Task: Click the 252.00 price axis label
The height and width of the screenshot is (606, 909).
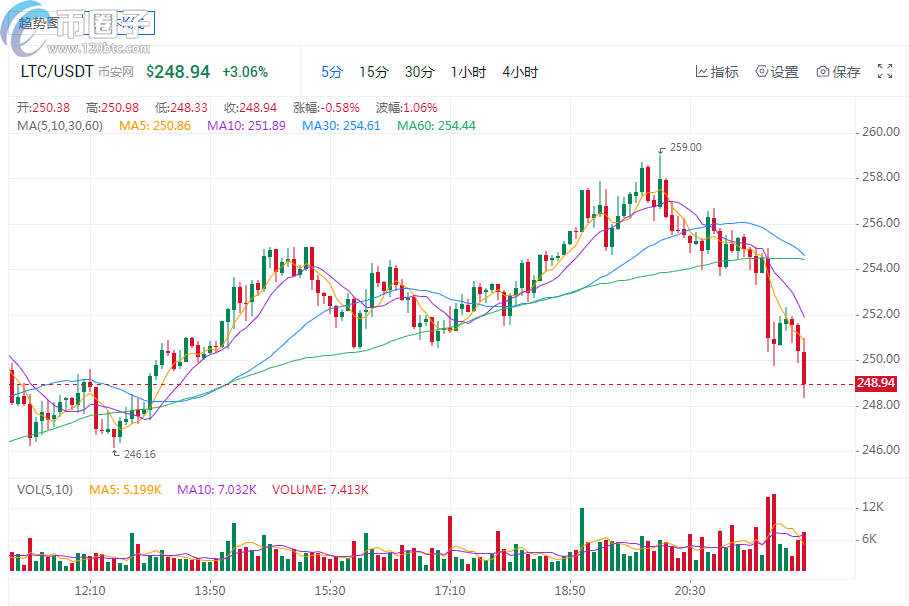Action: click(x=881, y=314)
